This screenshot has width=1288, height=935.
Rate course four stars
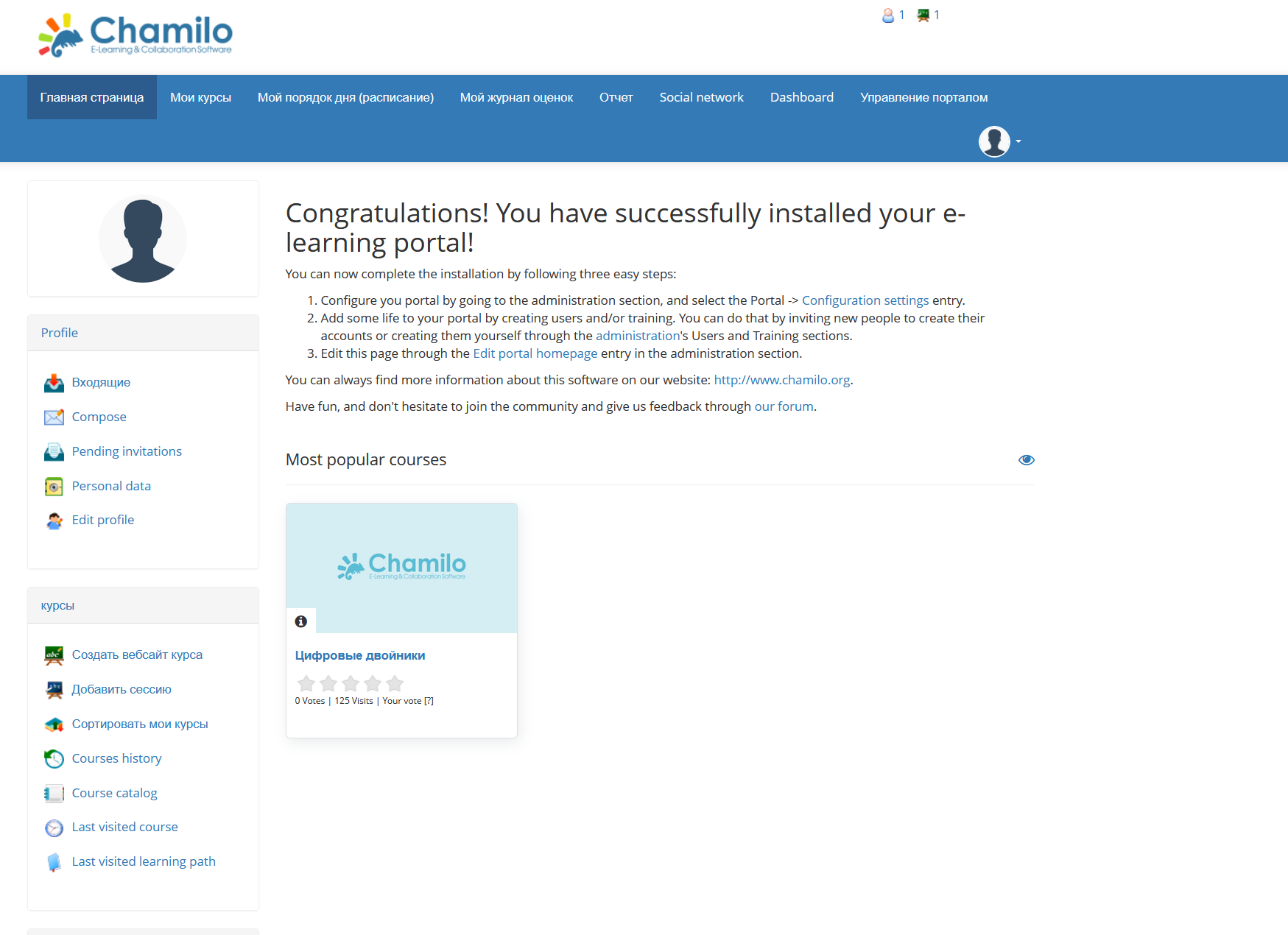click(x=373, y=683)
